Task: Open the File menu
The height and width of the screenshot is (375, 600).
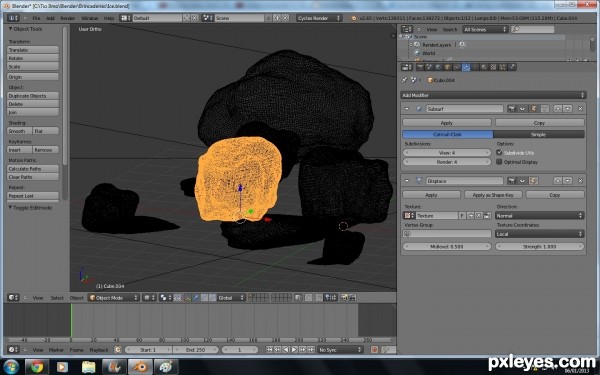Action: (36, 18)
